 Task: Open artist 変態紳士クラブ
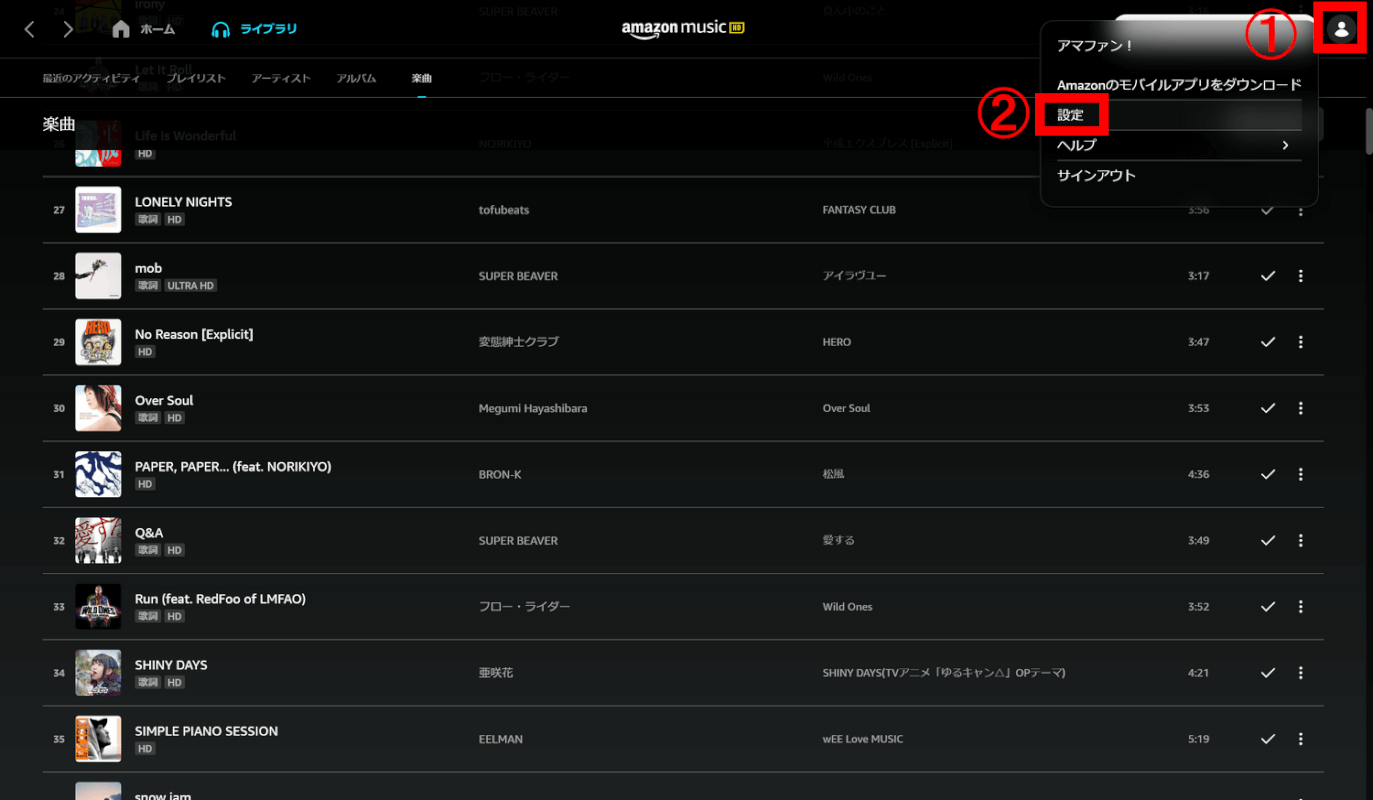tap(519, 342)
